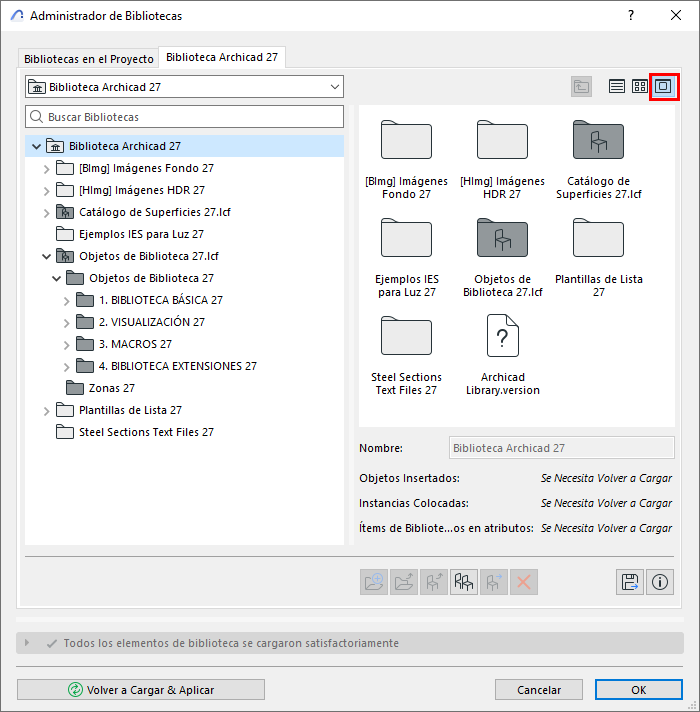Select Zonas 27 folder in tree
This screenshot has height=712, width=700.
pyautogui.click(x=112, y=388)
